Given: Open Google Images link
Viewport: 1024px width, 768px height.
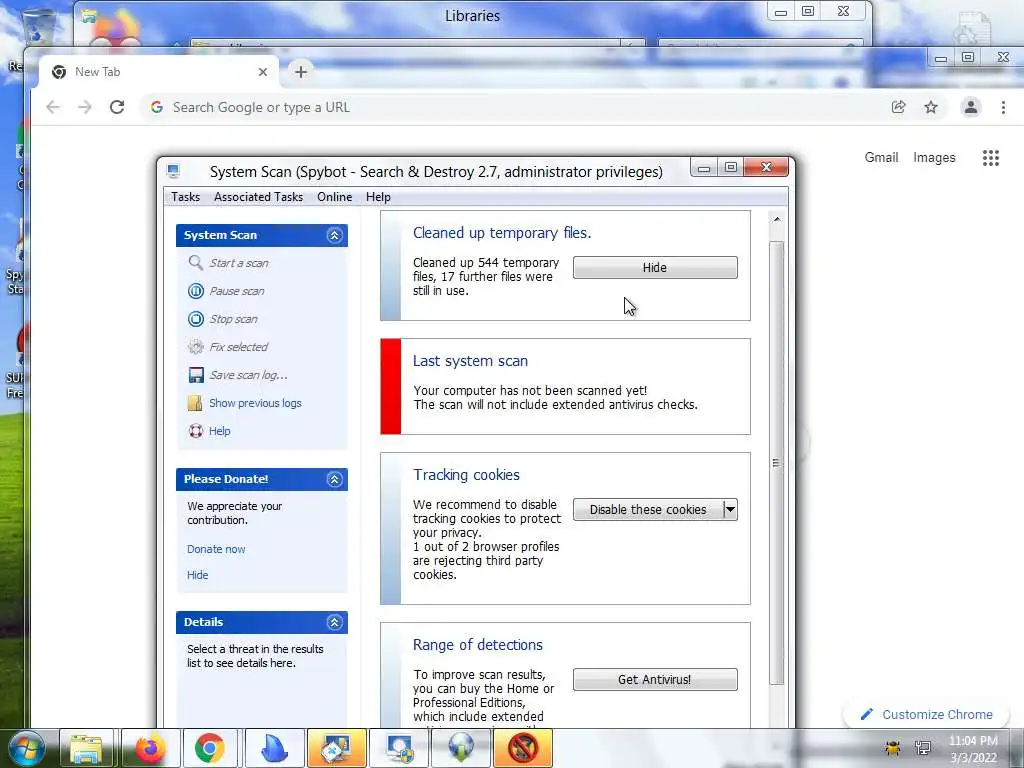Looking at the screenshot, I should tap(934, 157).
